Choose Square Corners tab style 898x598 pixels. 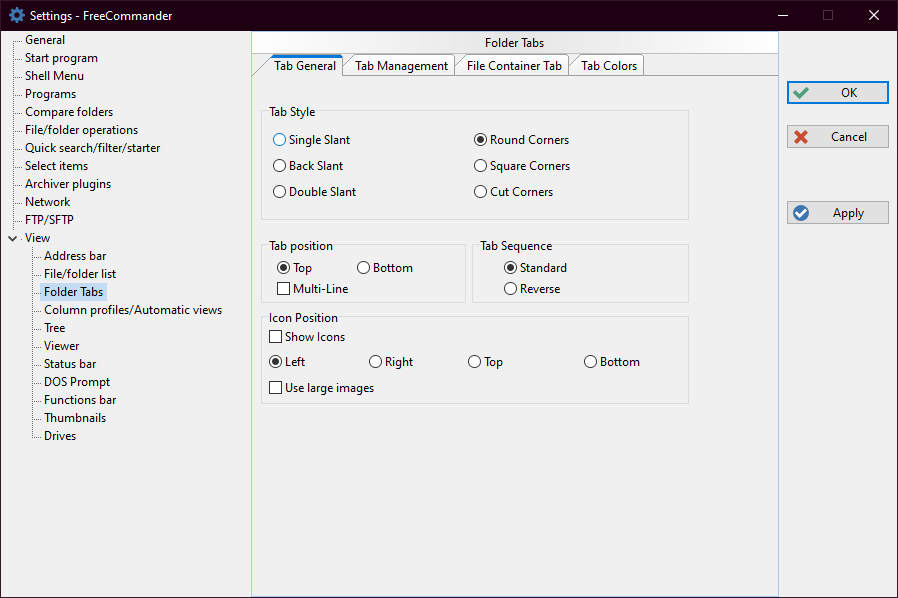pos(481,166)
